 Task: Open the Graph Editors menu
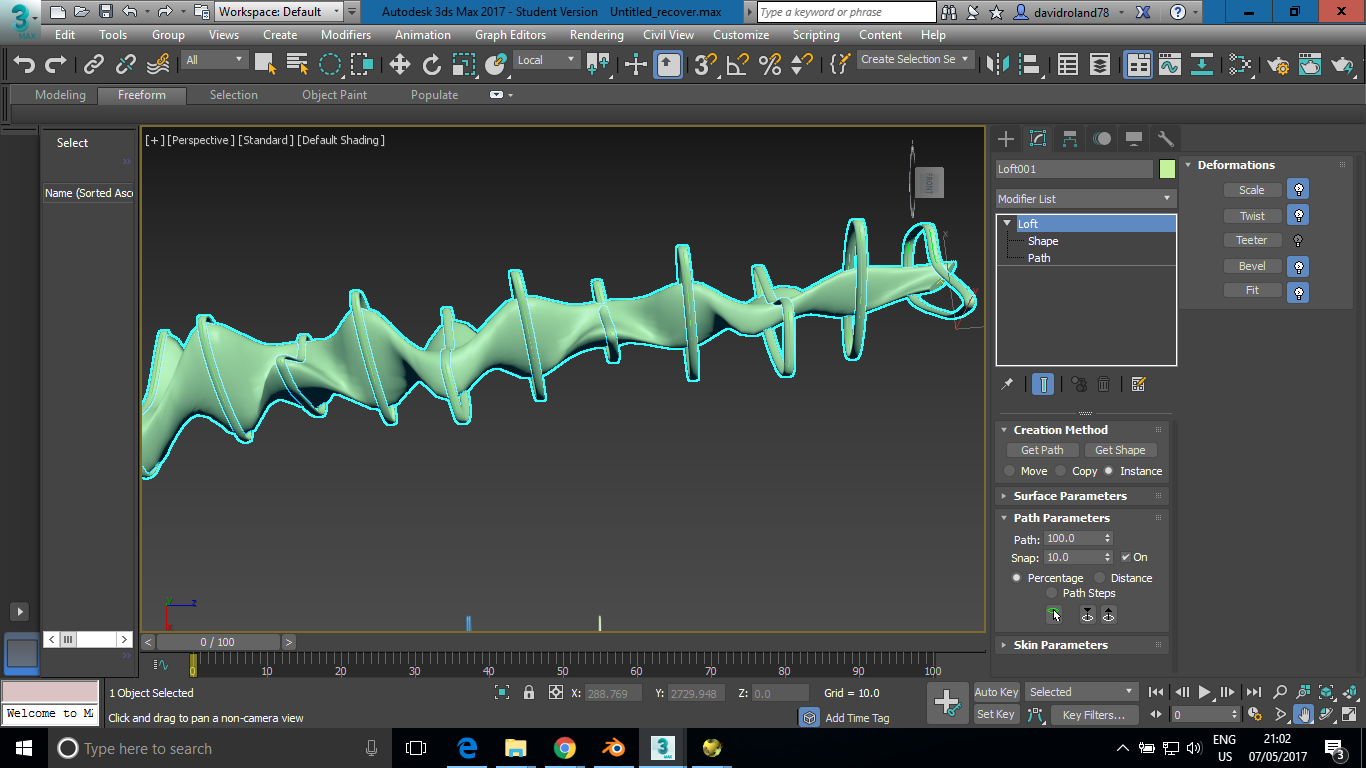[510, 34]
